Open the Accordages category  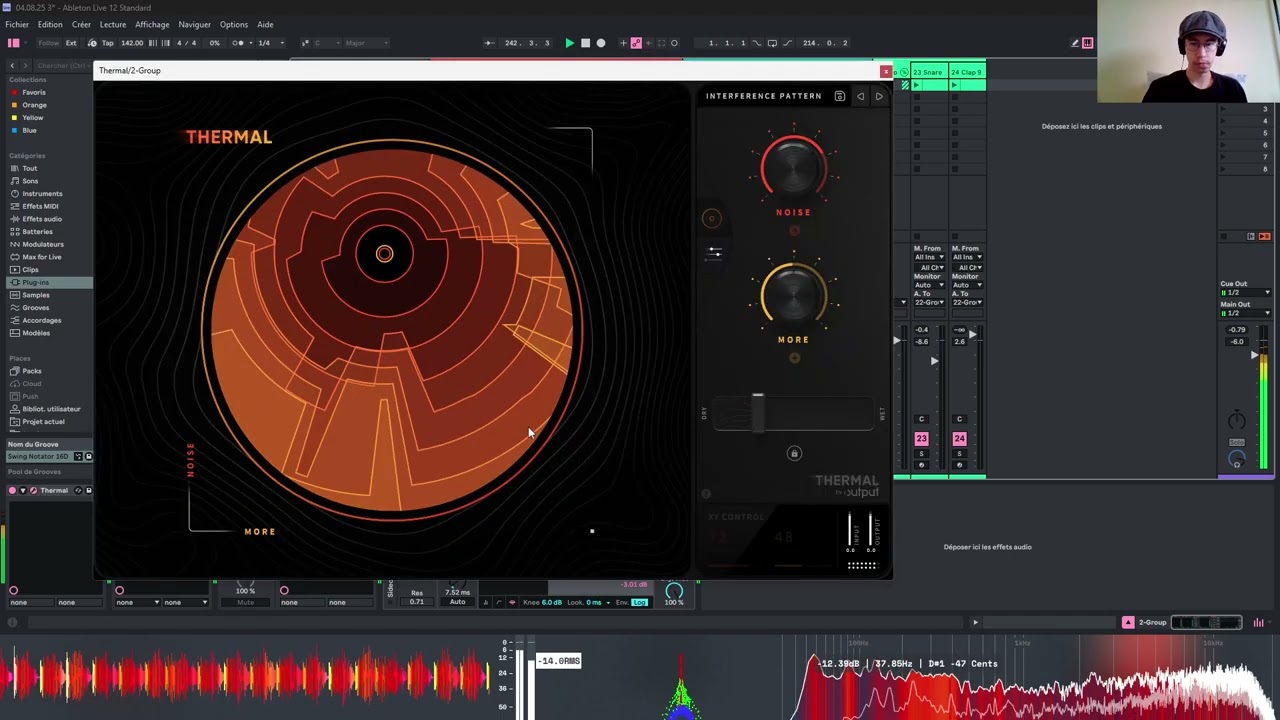pyautogui.click(x=41, y=320)
